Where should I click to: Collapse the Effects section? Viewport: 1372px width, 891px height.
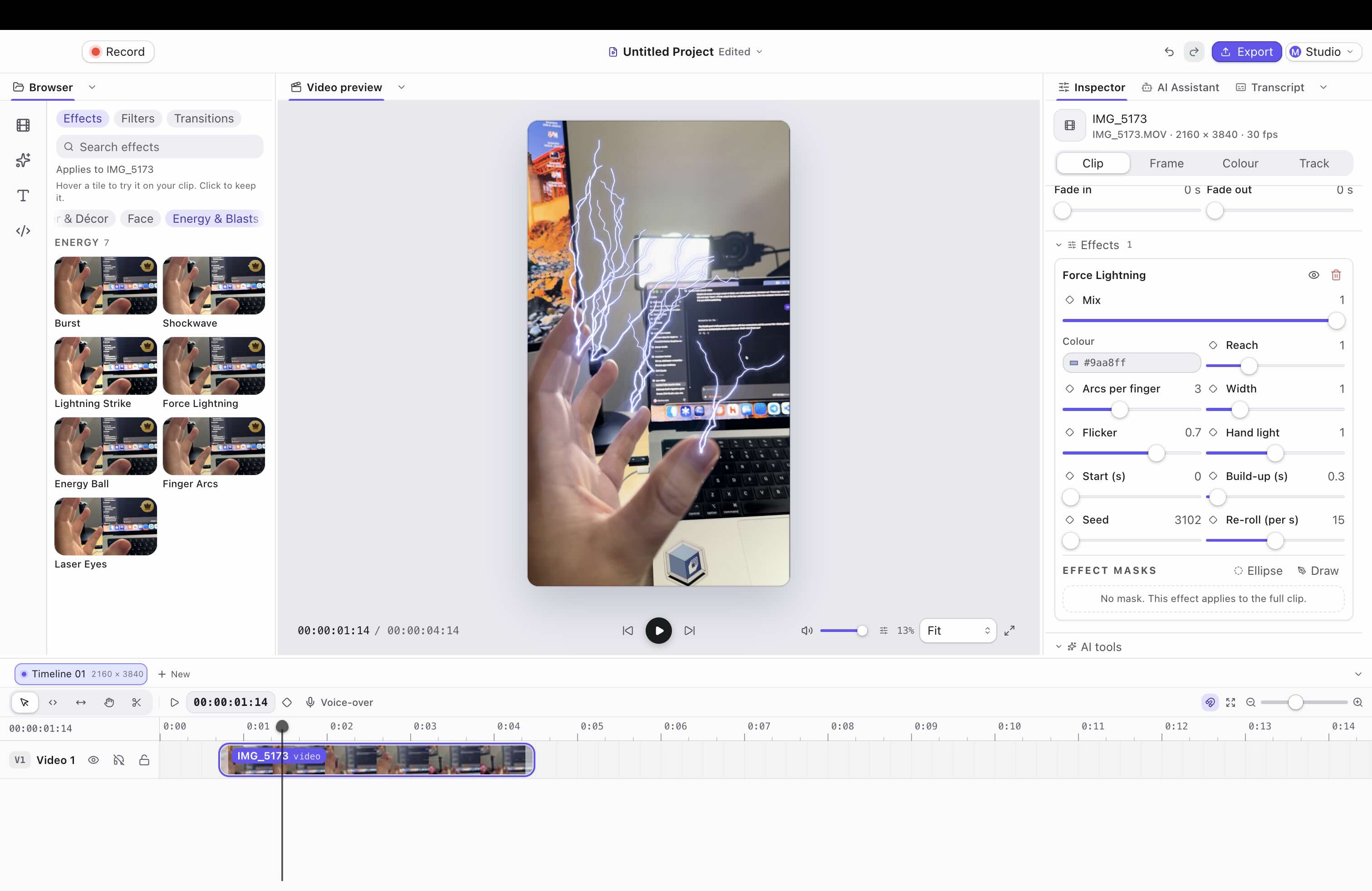1058,245
